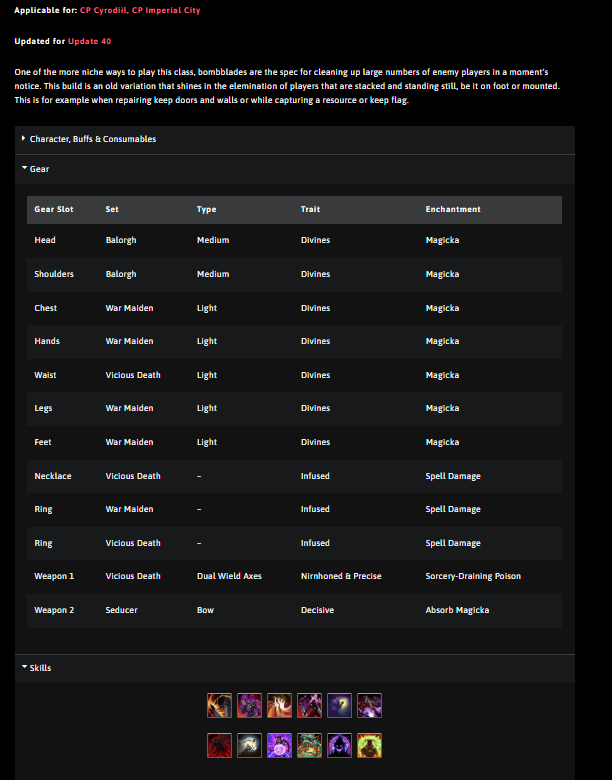Click the Gear Slot column header
The image size is (612, 780).
(x=58, y=209)
